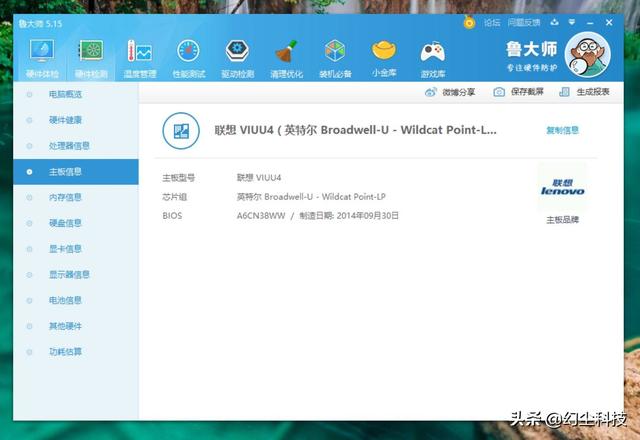640x440 pixels.
Task: Click the 复制信息 copy info link
Action: (x=563, y=130)
